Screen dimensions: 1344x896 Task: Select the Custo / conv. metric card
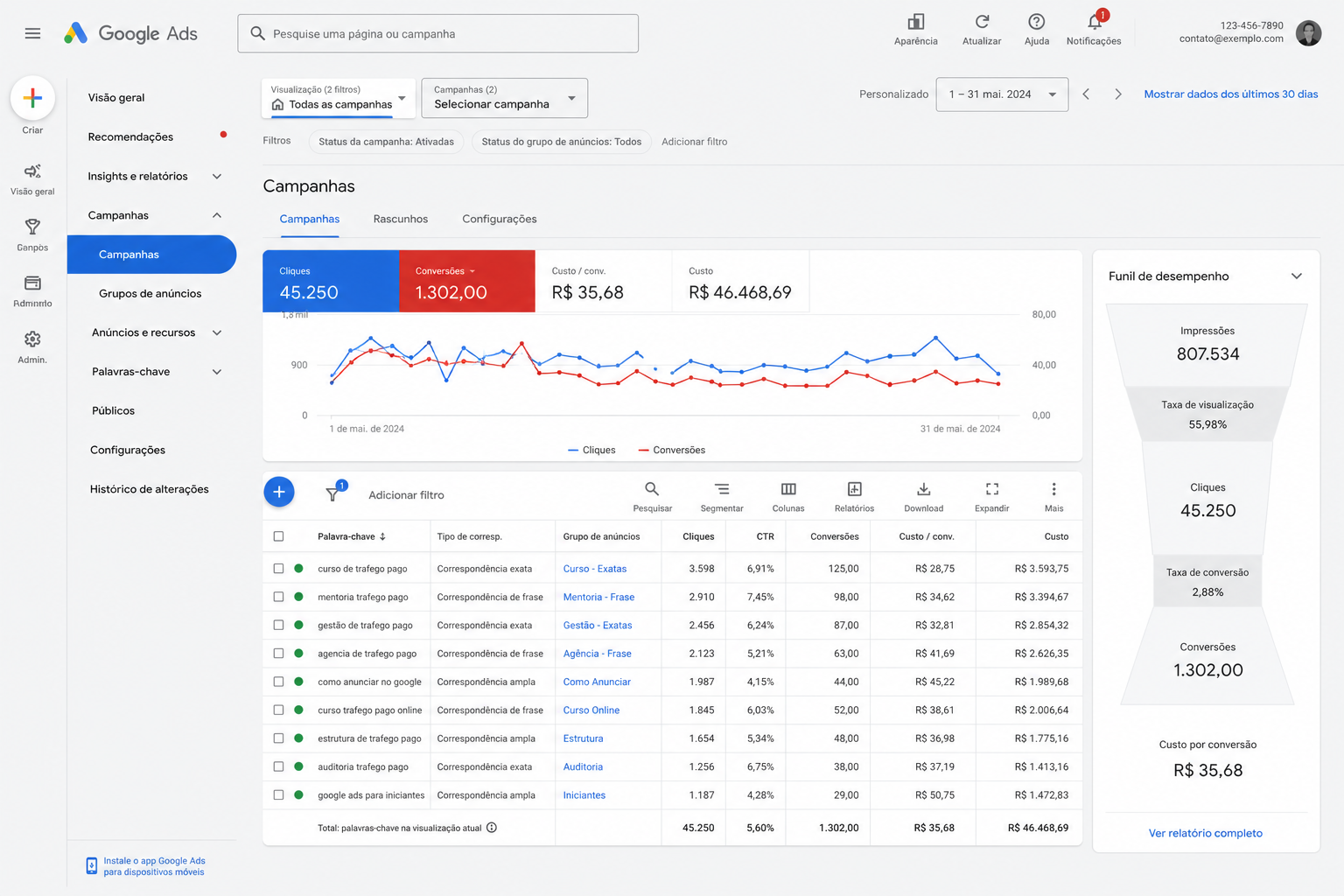pos(603,281)
